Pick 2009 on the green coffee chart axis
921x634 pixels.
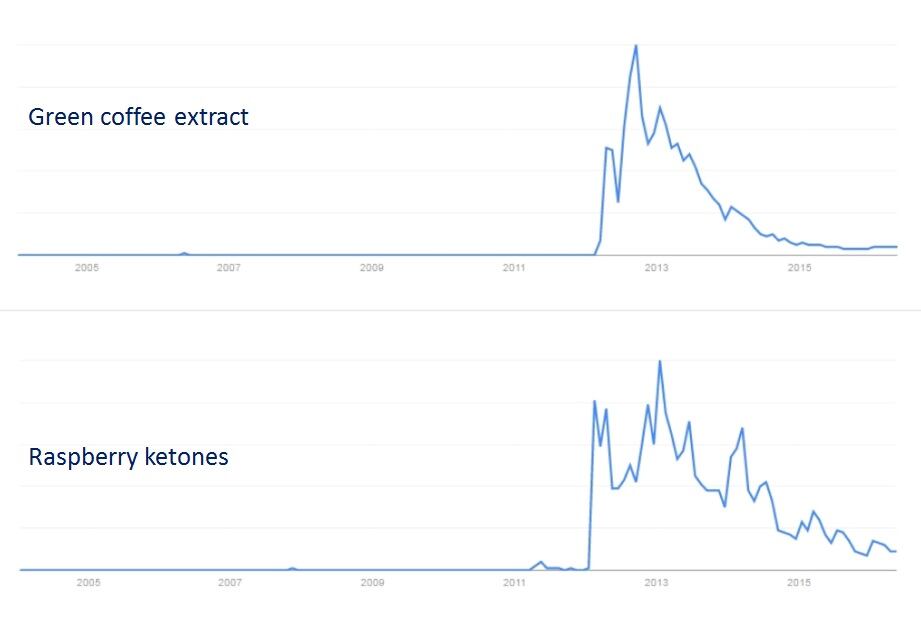point(372,268)
